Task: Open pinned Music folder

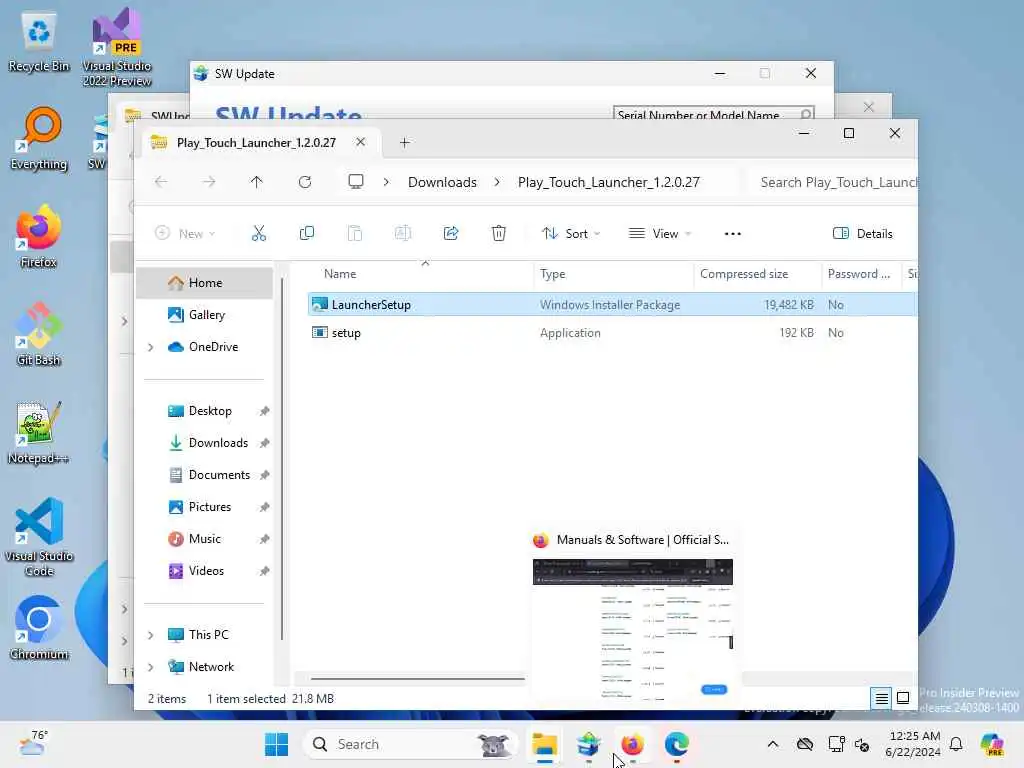Action: 204,539
